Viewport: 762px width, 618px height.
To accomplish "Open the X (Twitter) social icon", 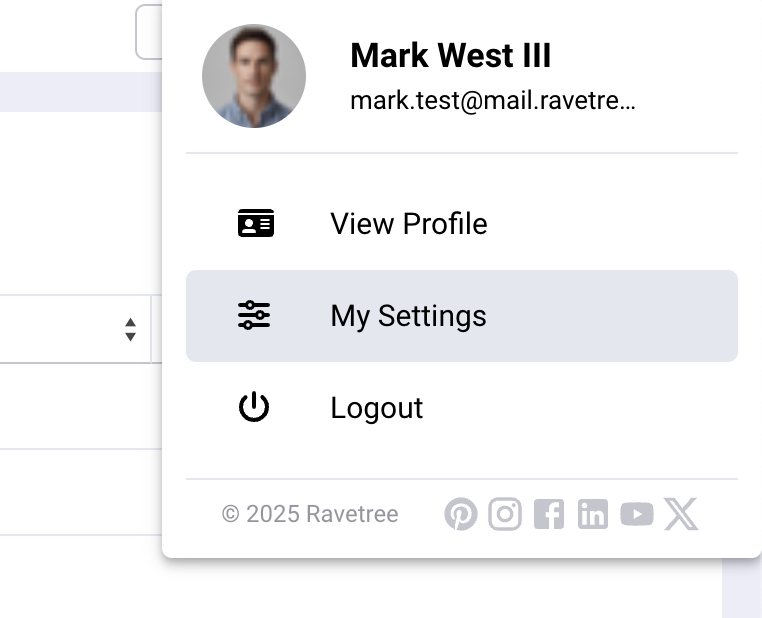I will point(681,515).
